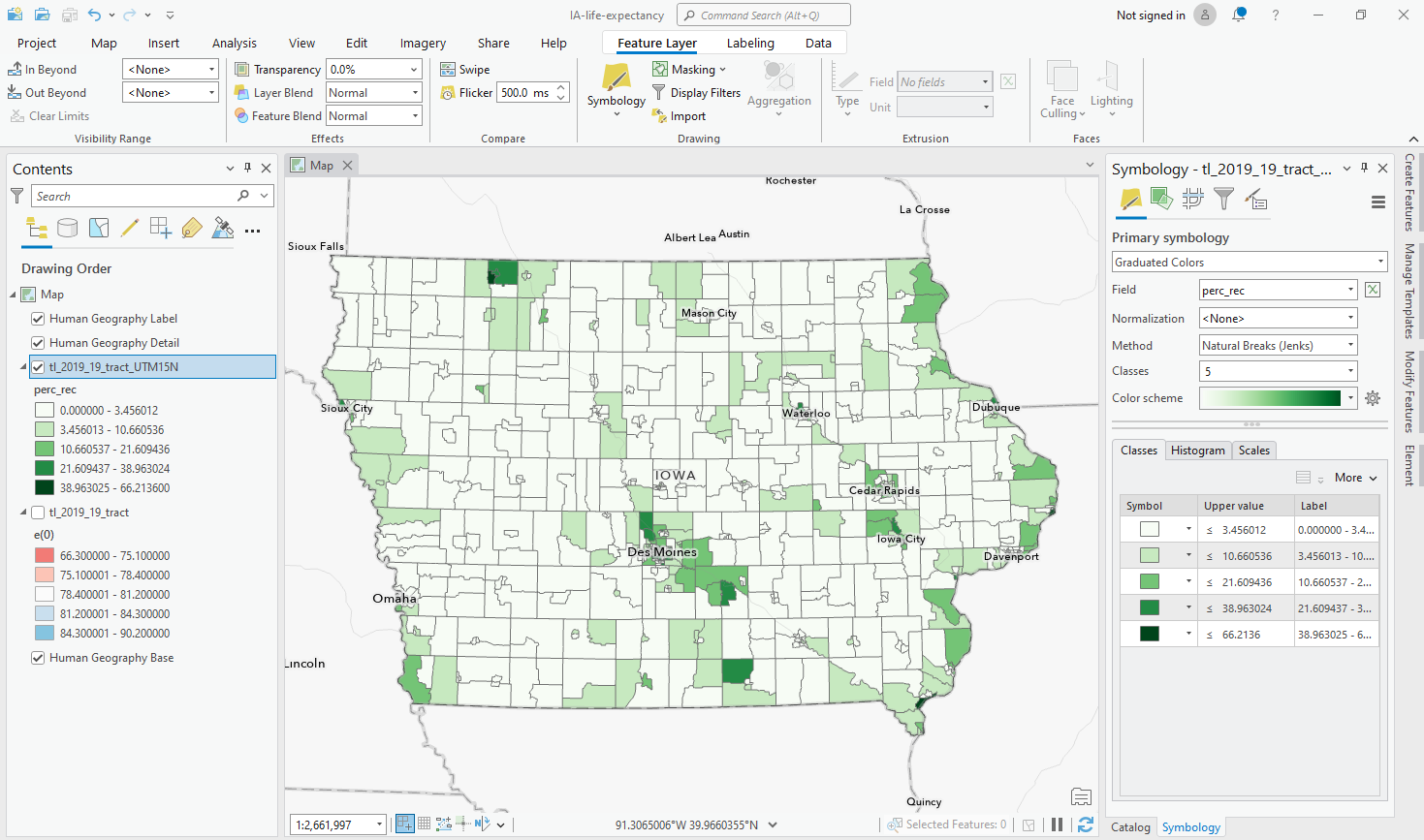Select List By Selection icon
The width and height of the screenshot is (1424, 840).
(99, 229)
